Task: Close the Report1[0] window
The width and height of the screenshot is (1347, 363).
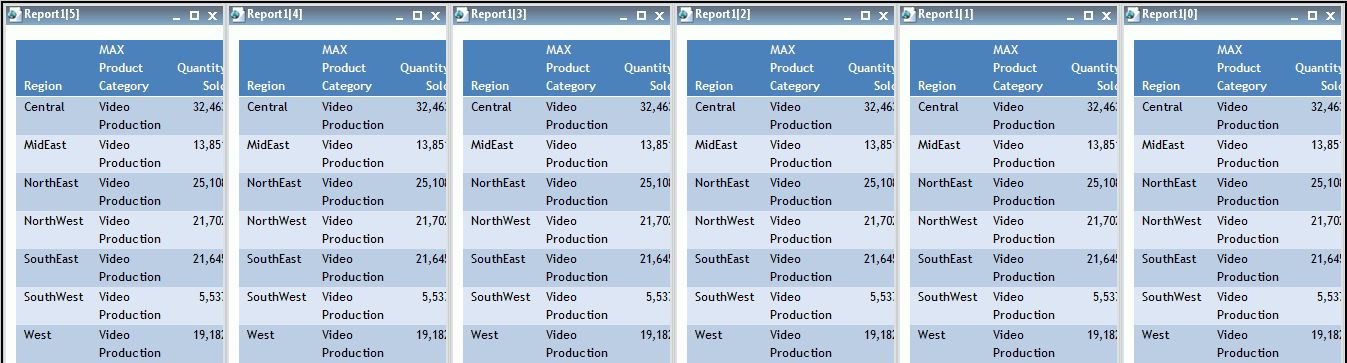Action: coord(1330,16)
